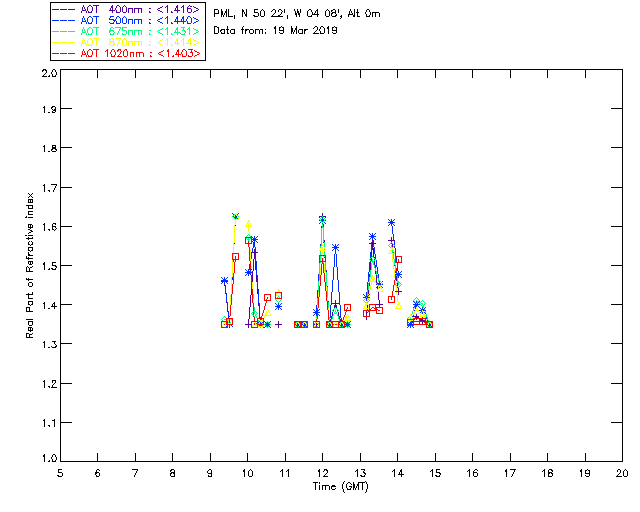640x512 pixels.
Task: Click the 5 tick on time axis
Action: click(x=60, y=473)
